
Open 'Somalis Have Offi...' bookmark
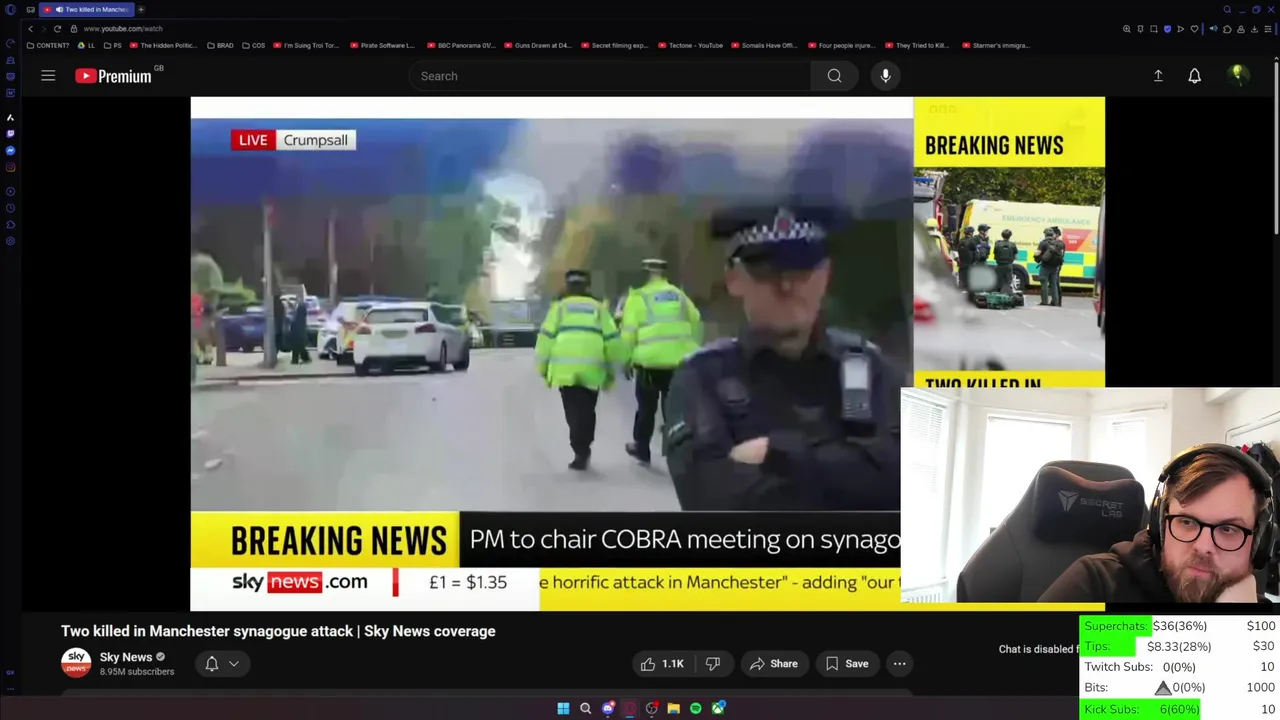(x=765, y=45)
